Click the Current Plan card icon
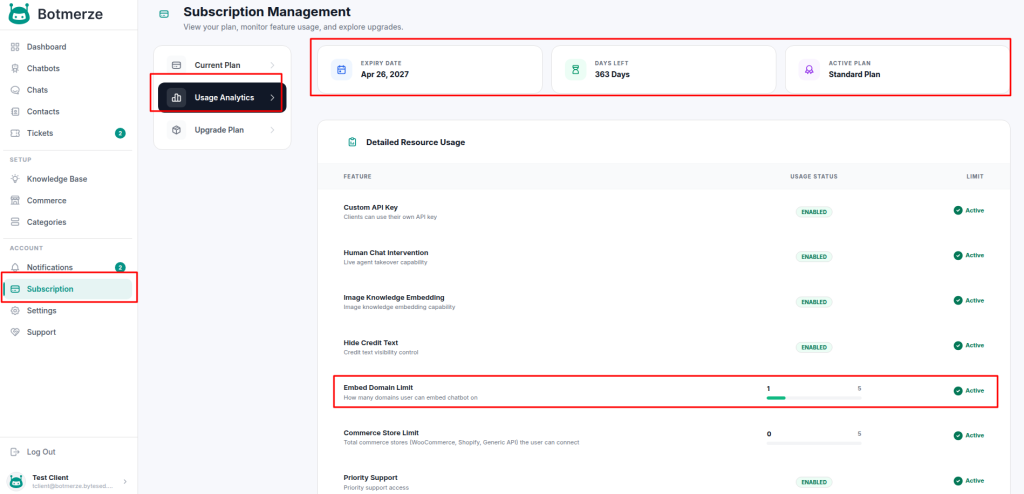Viewport: 1024px width, 494px height. (176, 65)
